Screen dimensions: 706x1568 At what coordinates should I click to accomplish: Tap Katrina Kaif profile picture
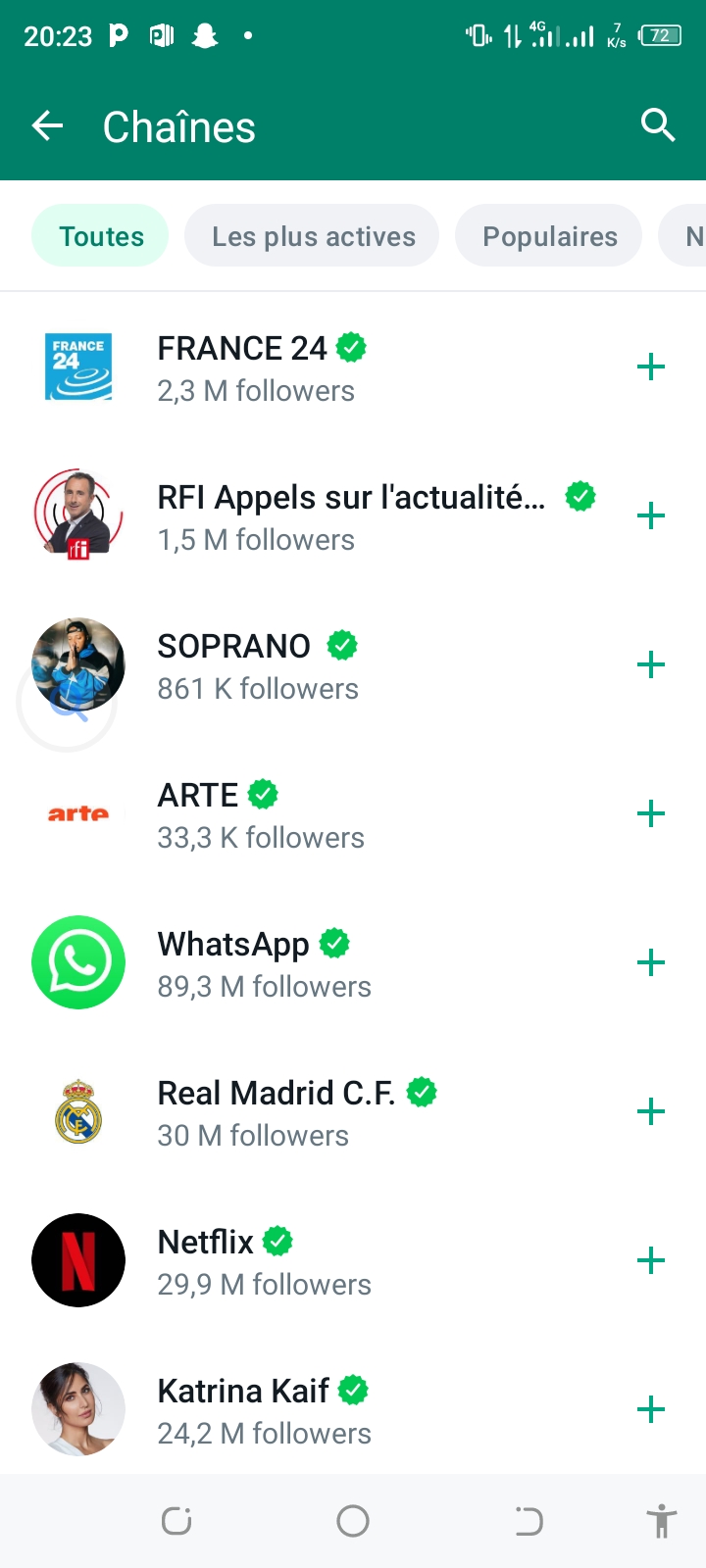[x=78, y=1409]
